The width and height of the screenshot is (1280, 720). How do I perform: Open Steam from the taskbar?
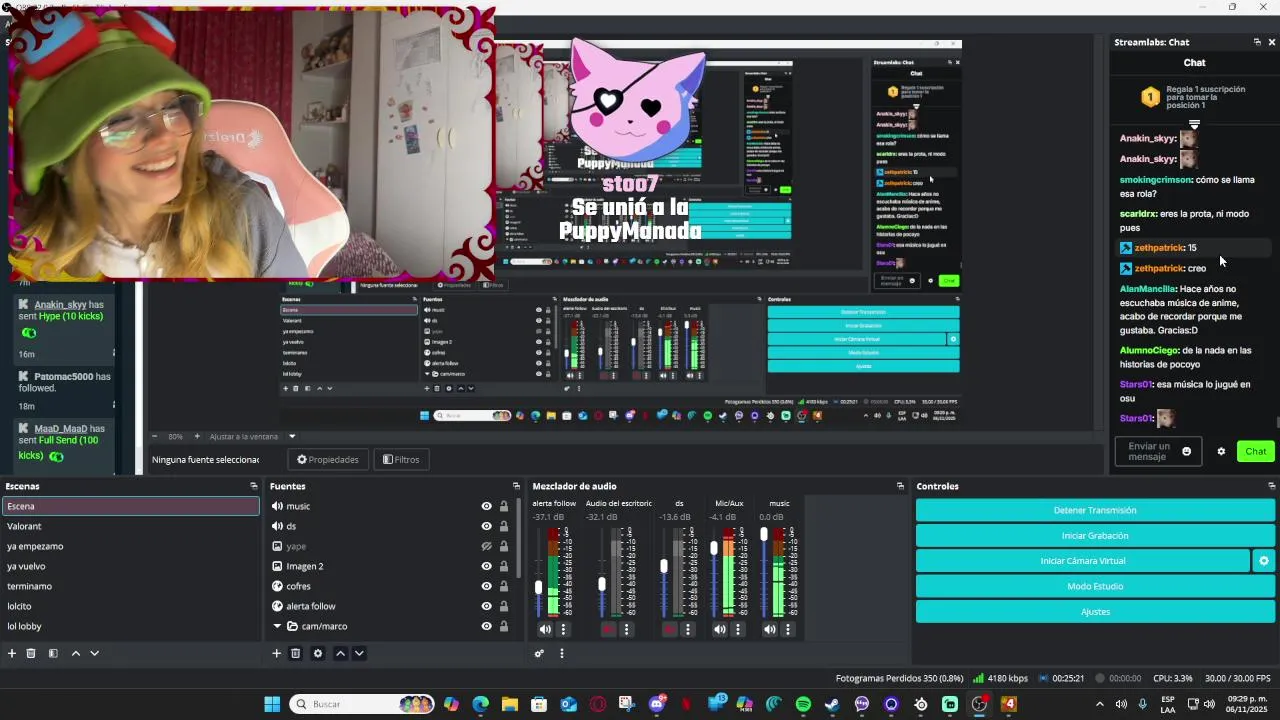coord(832,704)
